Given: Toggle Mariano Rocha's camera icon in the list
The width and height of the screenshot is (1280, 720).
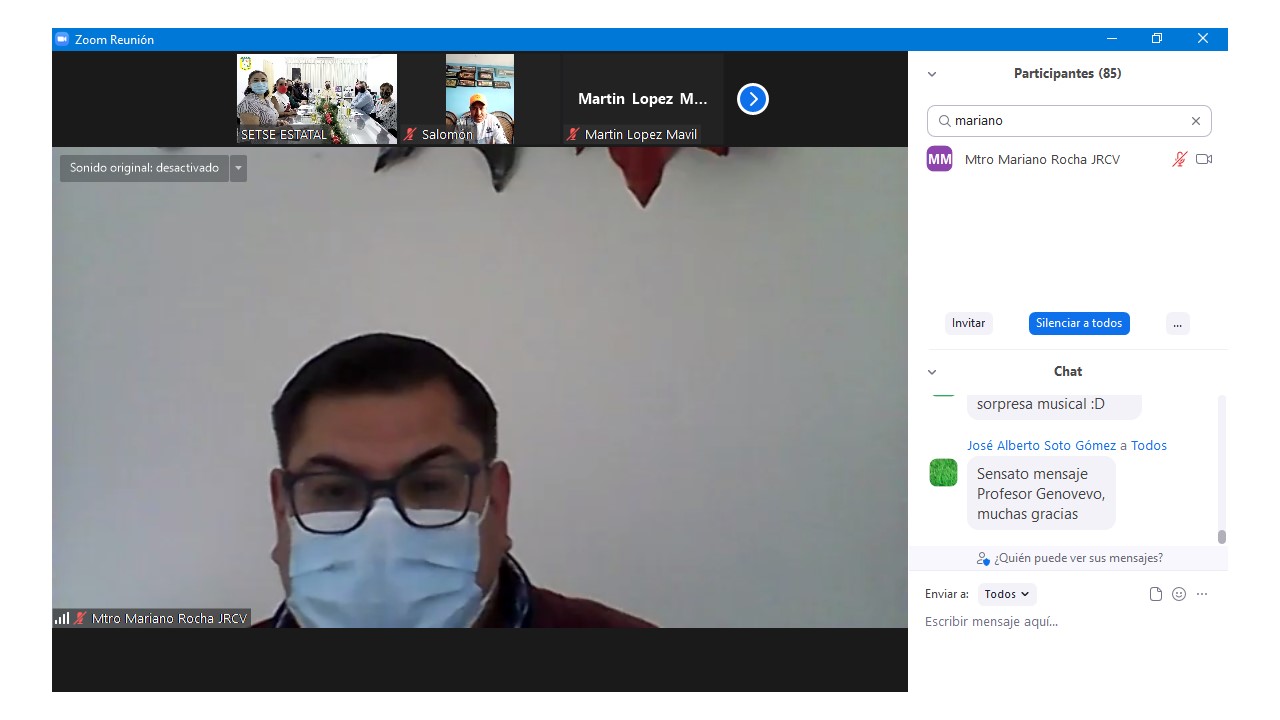Looking at the screenshot, I should [1204, 159].
